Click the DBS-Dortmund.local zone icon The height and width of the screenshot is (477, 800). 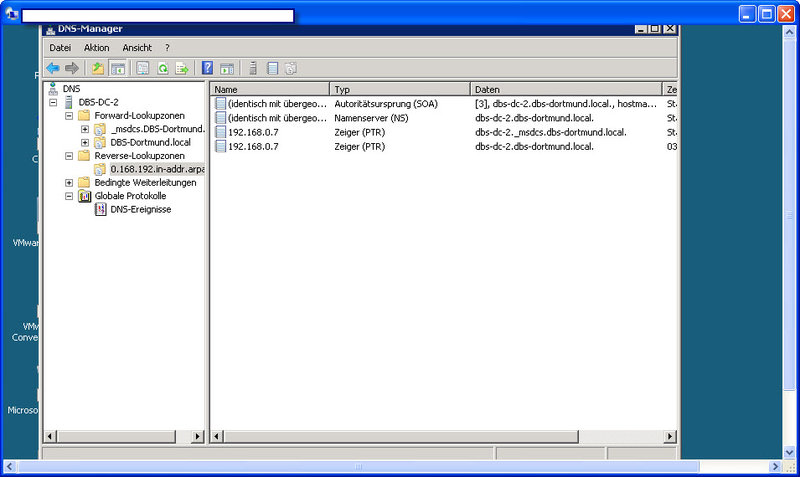point(100,142)
